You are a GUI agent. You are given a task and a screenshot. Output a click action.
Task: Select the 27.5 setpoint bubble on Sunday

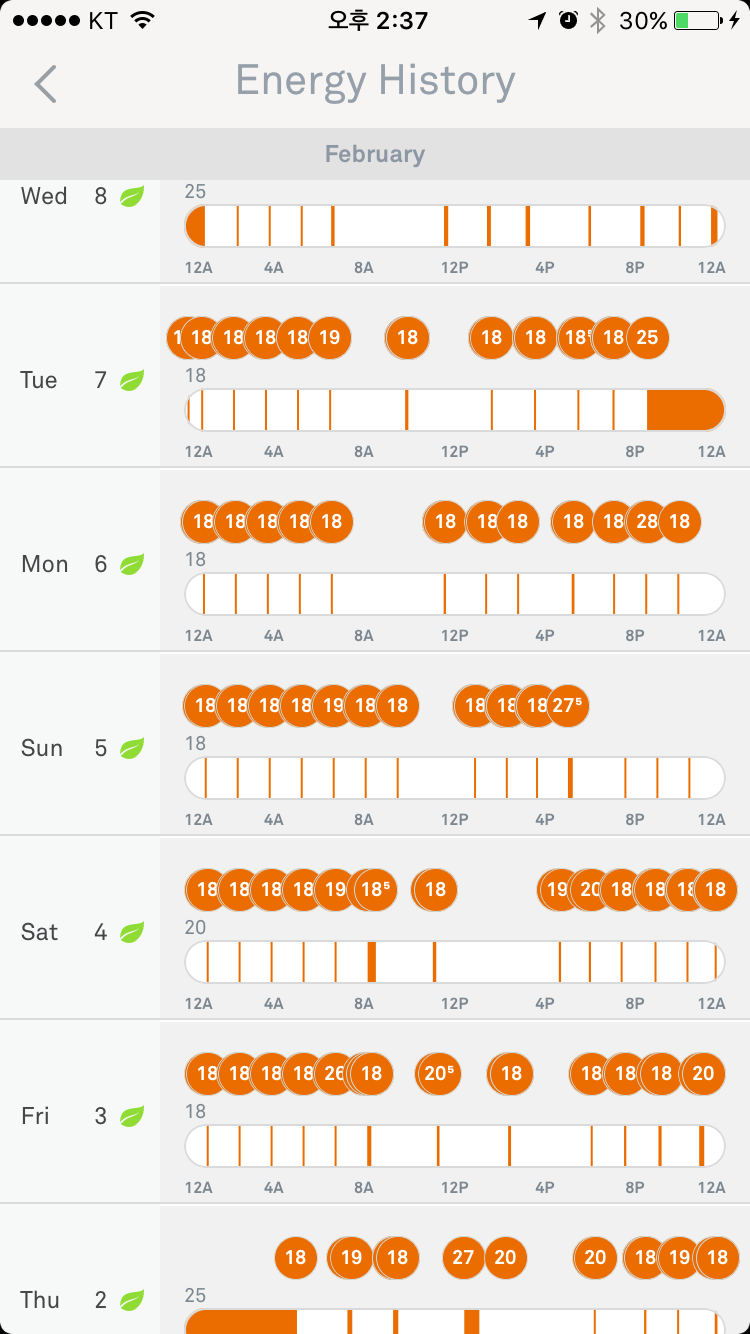pyautogui.click(x=568, y=705)
